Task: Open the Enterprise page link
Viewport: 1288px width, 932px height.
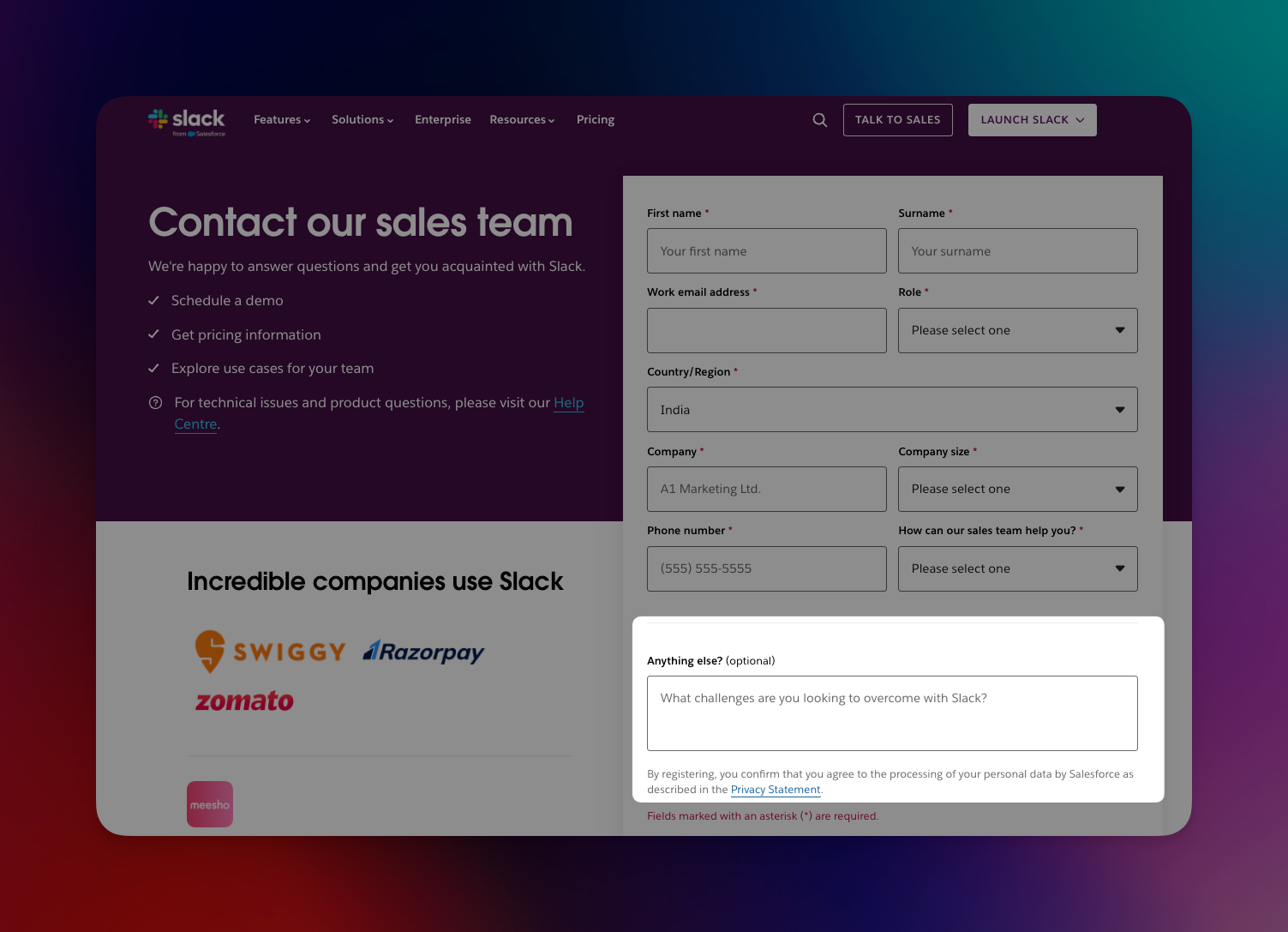Action: click(x=443, y=120)
